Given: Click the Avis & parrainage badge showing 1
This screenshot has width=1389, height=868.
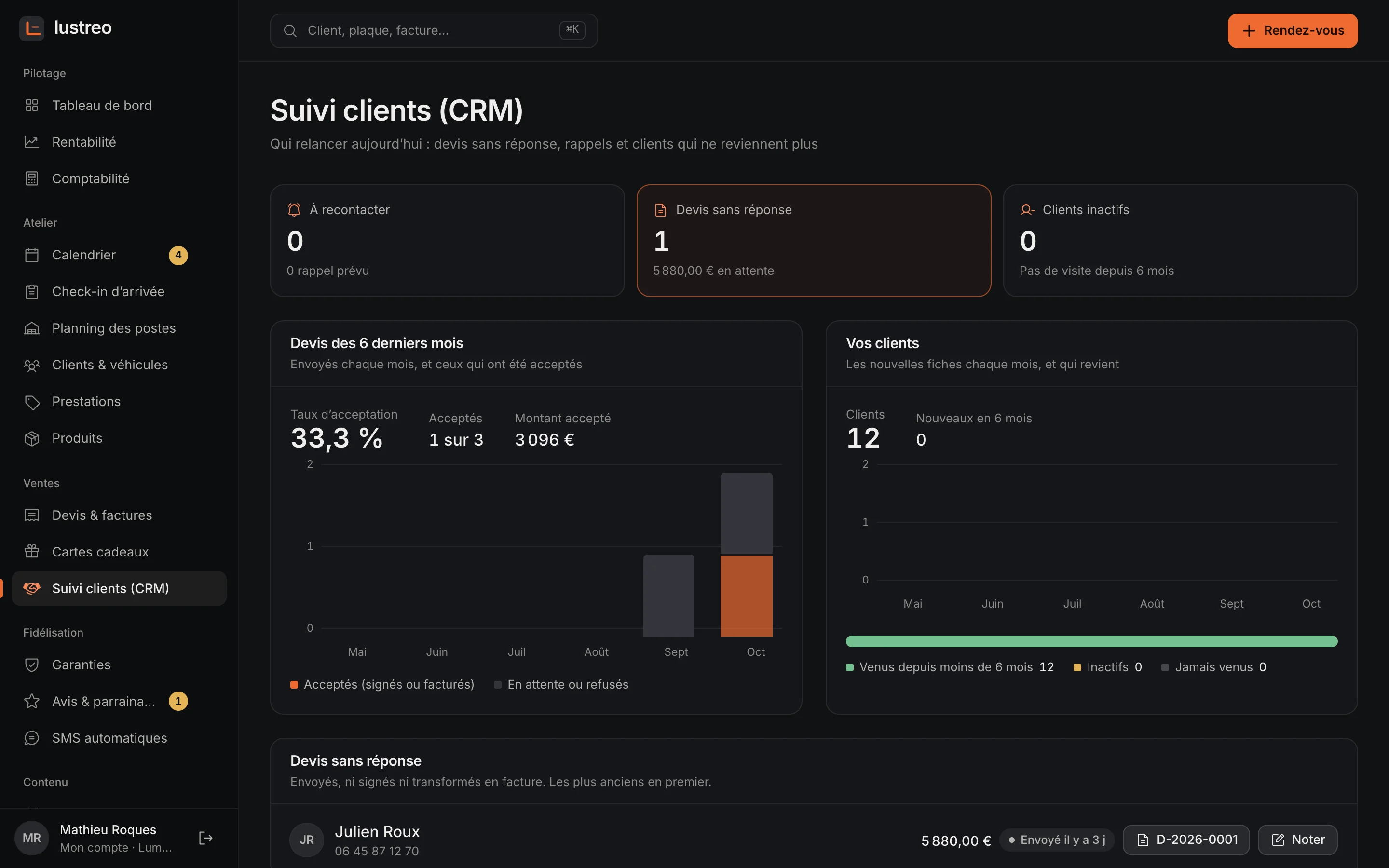Looking at the screenshot, I should pyautogui.click(x=178, y=702).
